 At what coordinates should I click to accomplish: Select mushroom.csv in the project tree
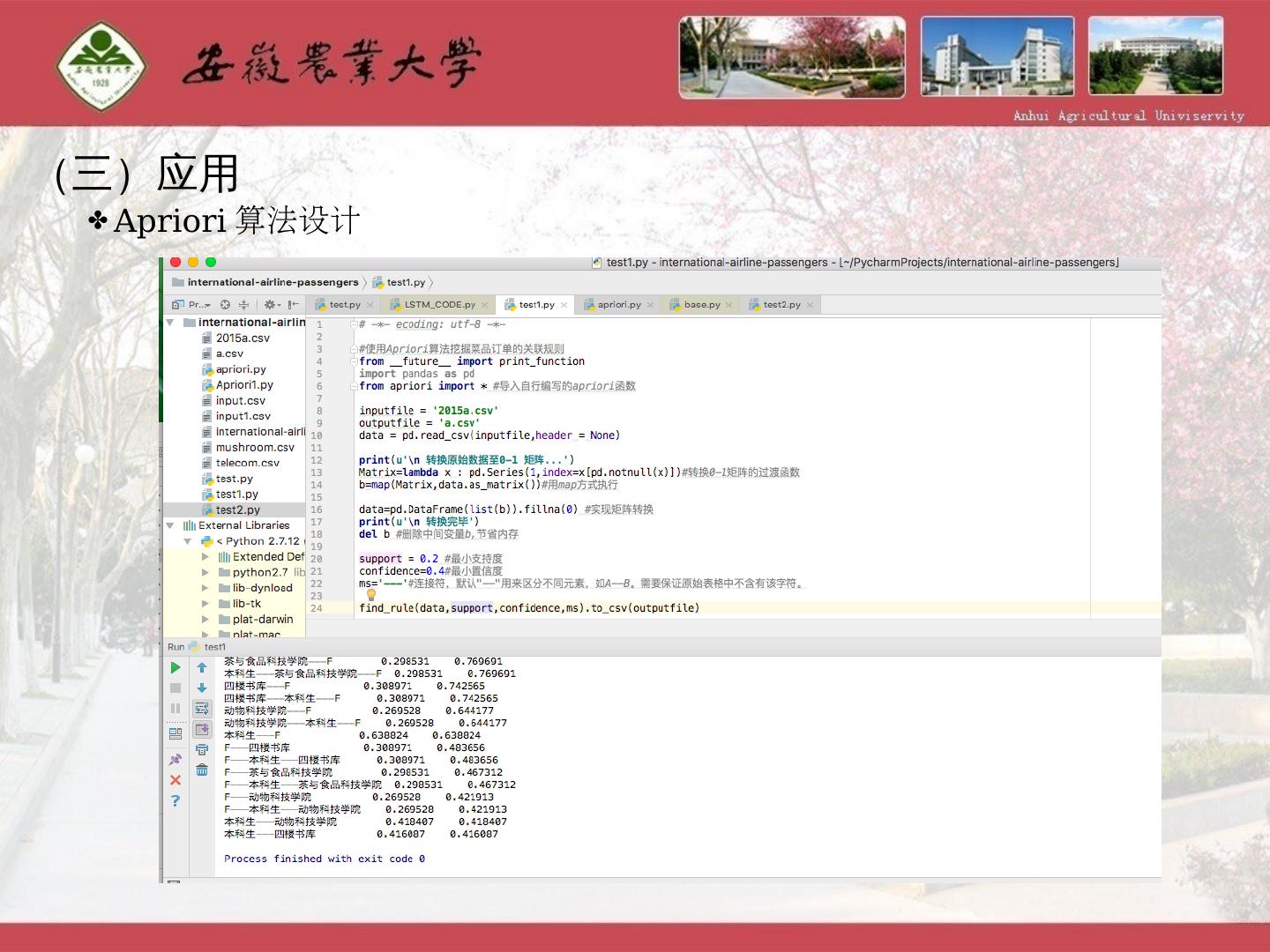(x=255, y=447)
